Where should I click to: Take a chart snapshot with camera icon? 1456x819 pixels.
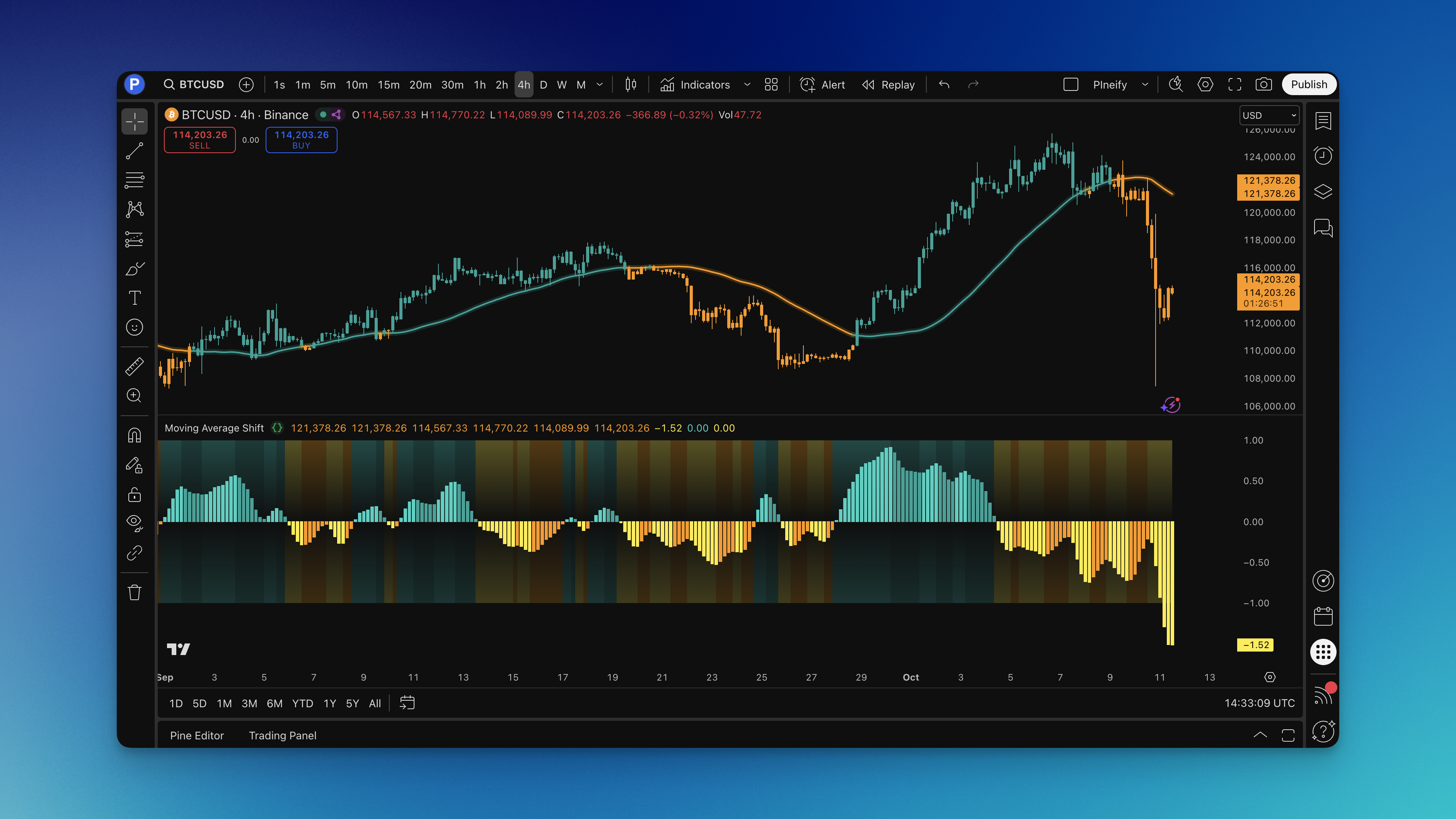(x=1264, y=85)
